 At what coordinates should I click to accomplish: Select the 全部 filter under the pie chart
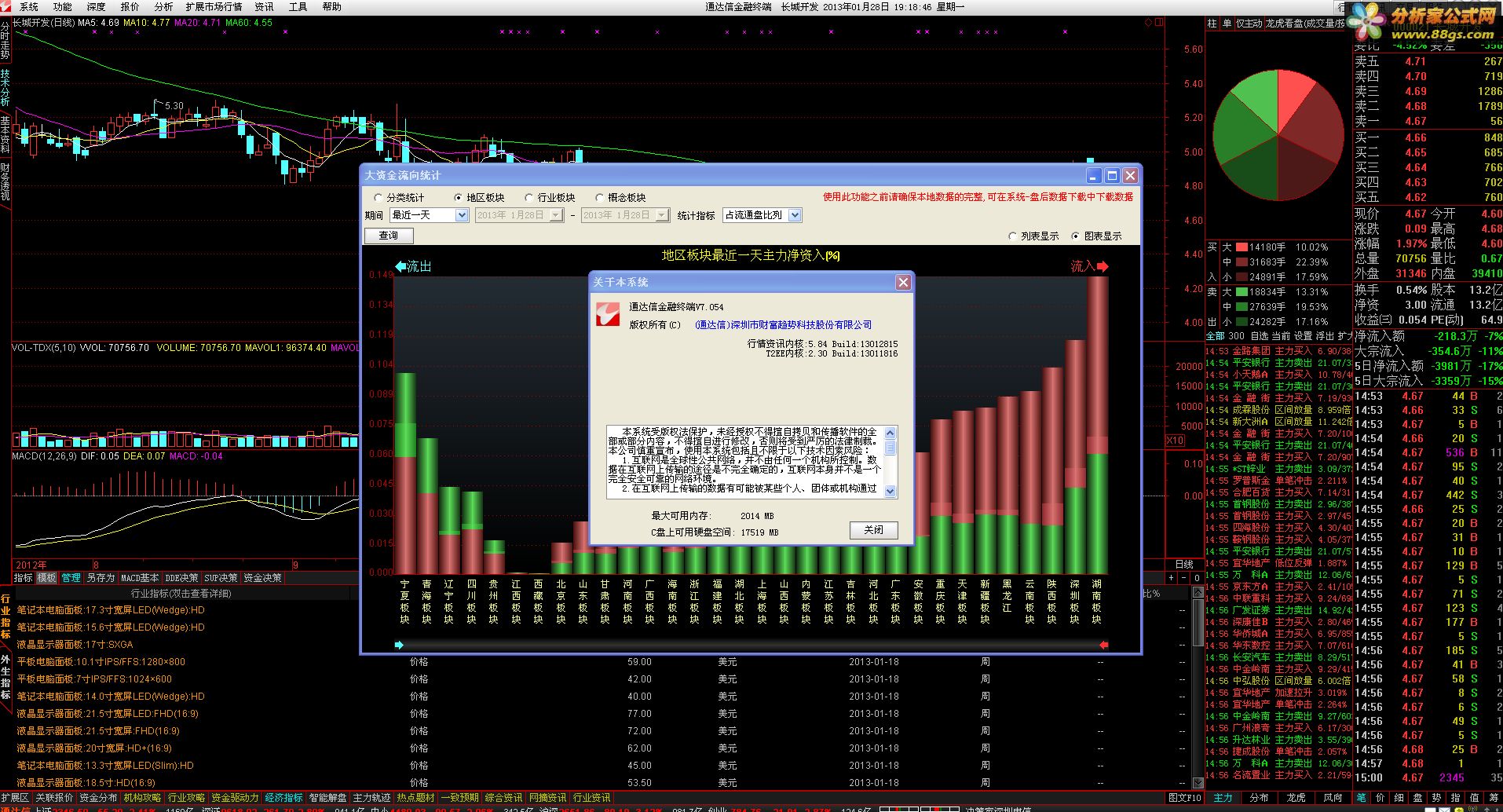point(1215,336)
